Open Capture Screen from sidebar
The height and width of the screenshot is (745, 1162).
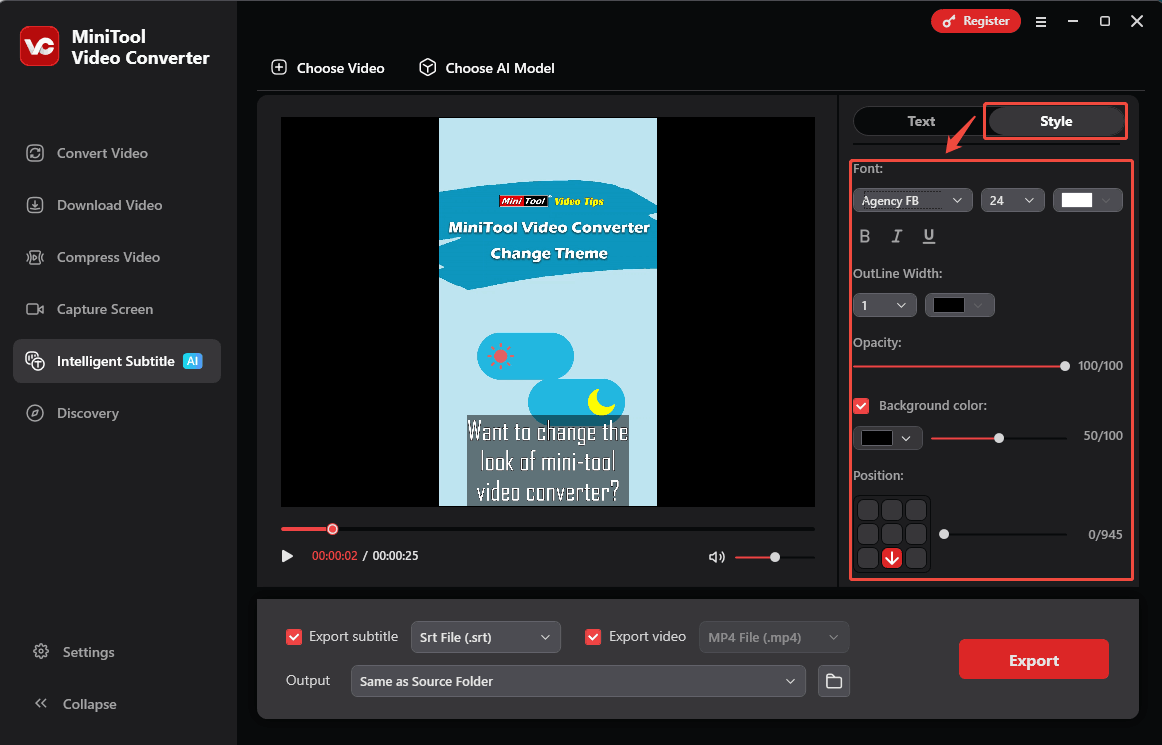(x=105, y=309)
